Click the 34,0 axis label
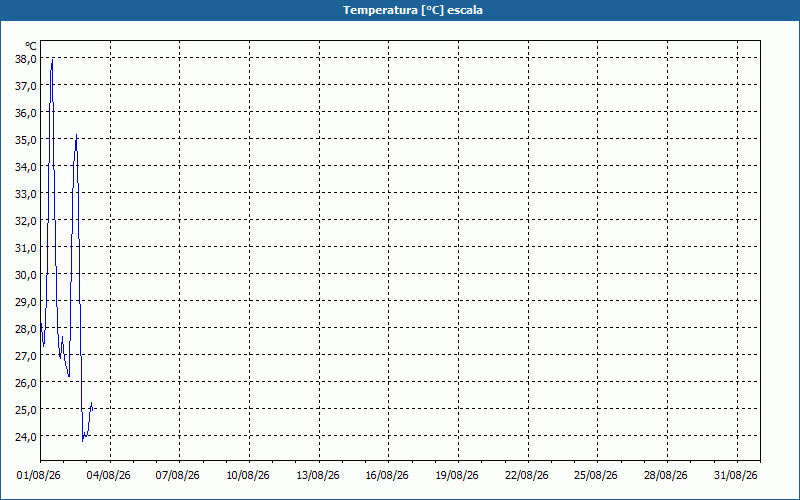This screenshot has height=500, width=800. [26, 167]
